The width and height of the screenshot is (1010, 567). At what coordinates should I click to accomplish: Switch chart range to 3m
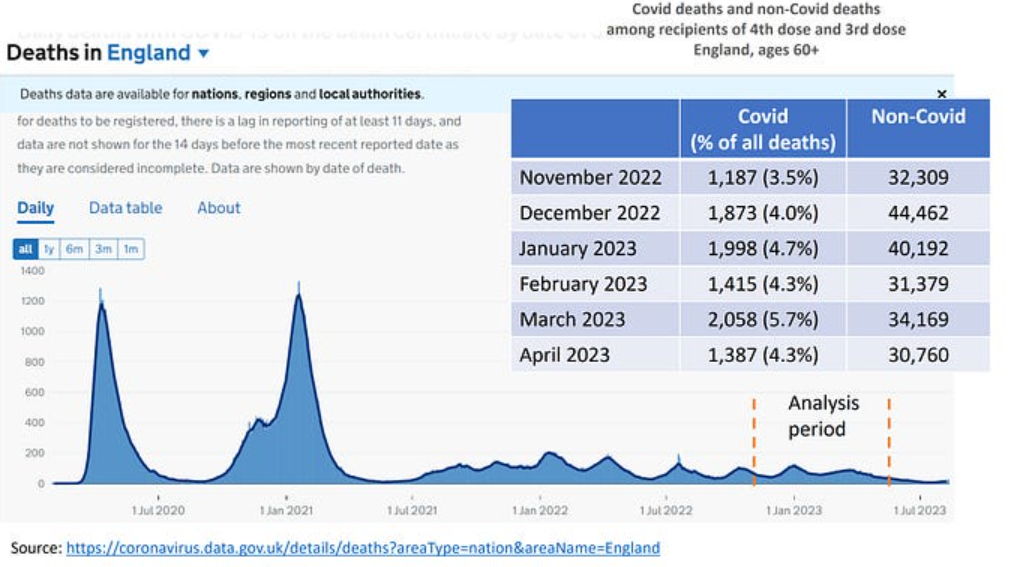103,249
